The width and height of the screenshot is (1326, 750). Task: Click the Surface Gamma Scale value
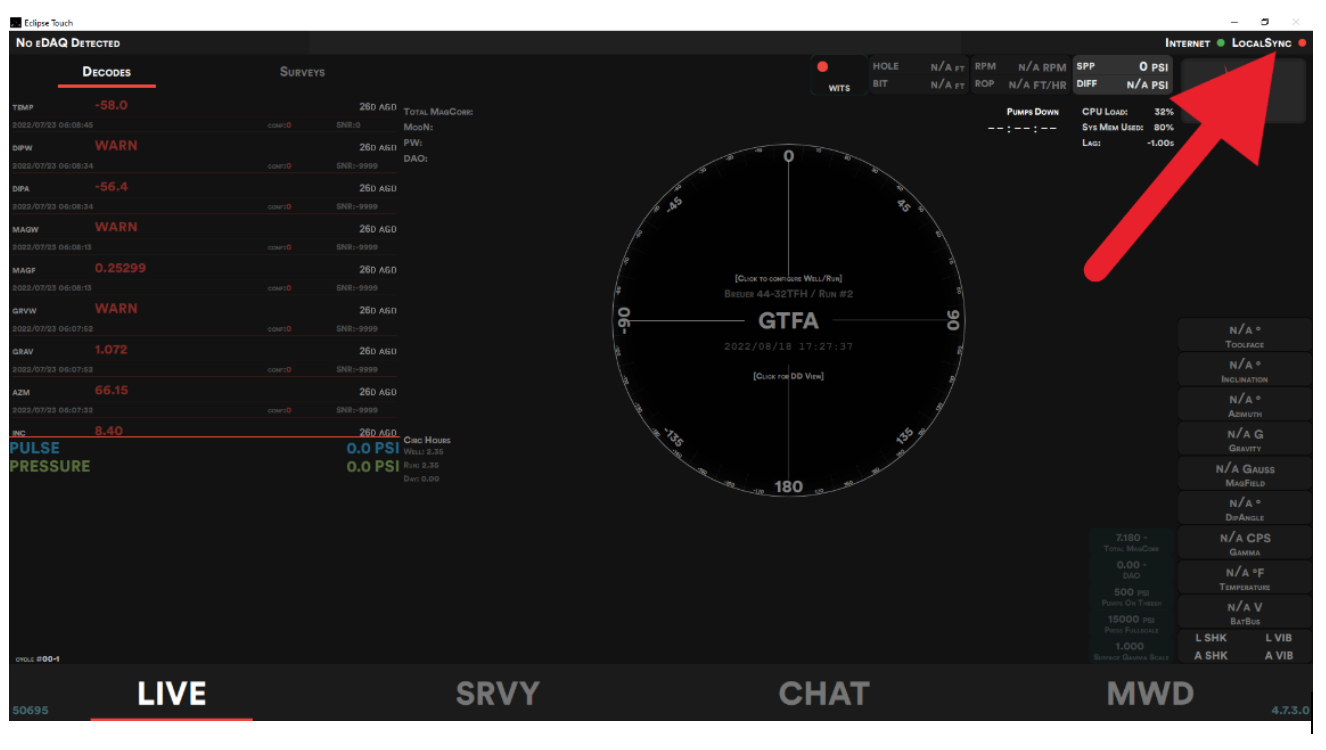coord(1131,651)
